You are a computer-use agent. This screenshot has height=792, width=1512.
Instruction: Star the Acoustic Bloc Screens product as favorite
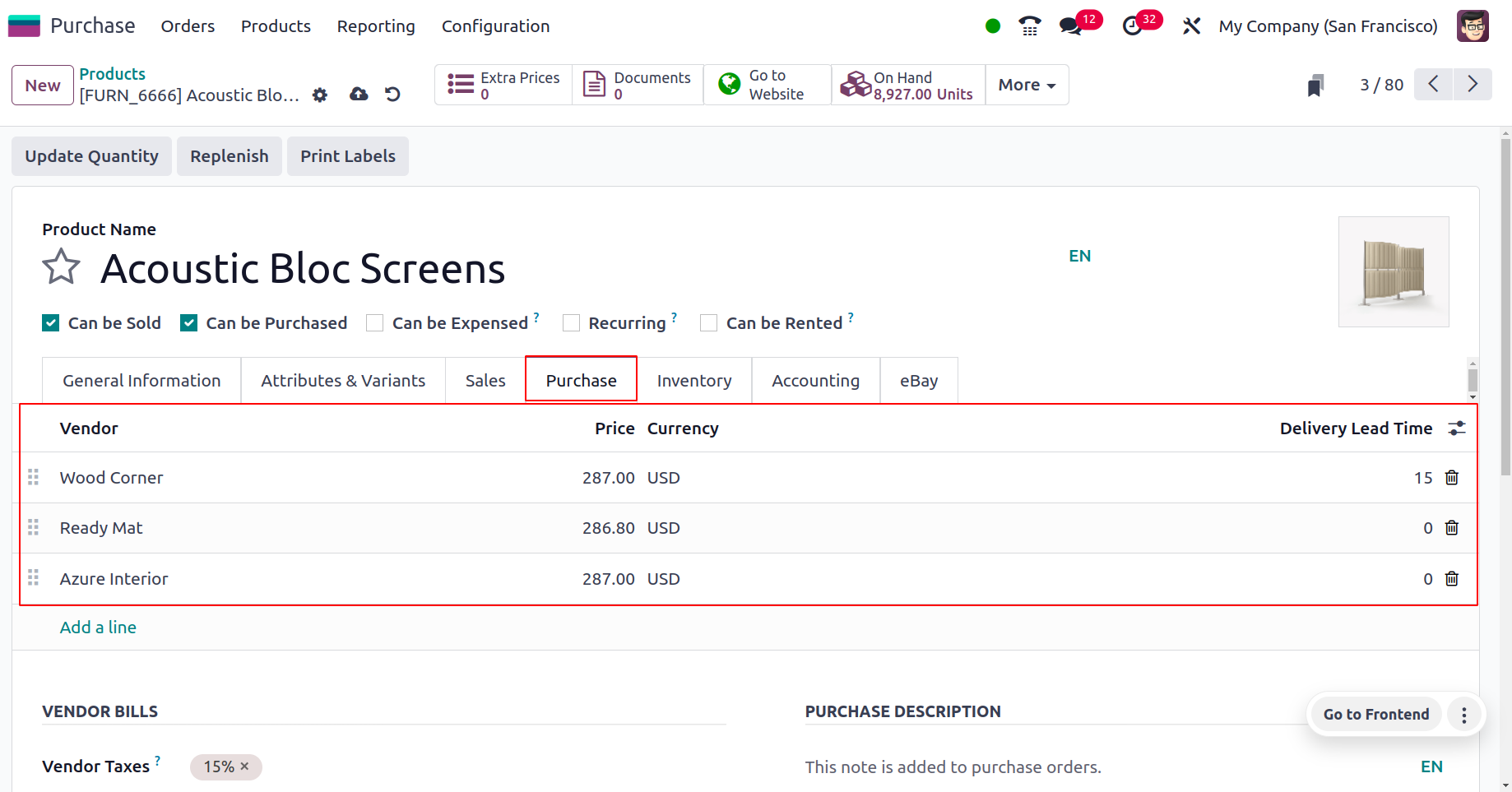point(61,266)
